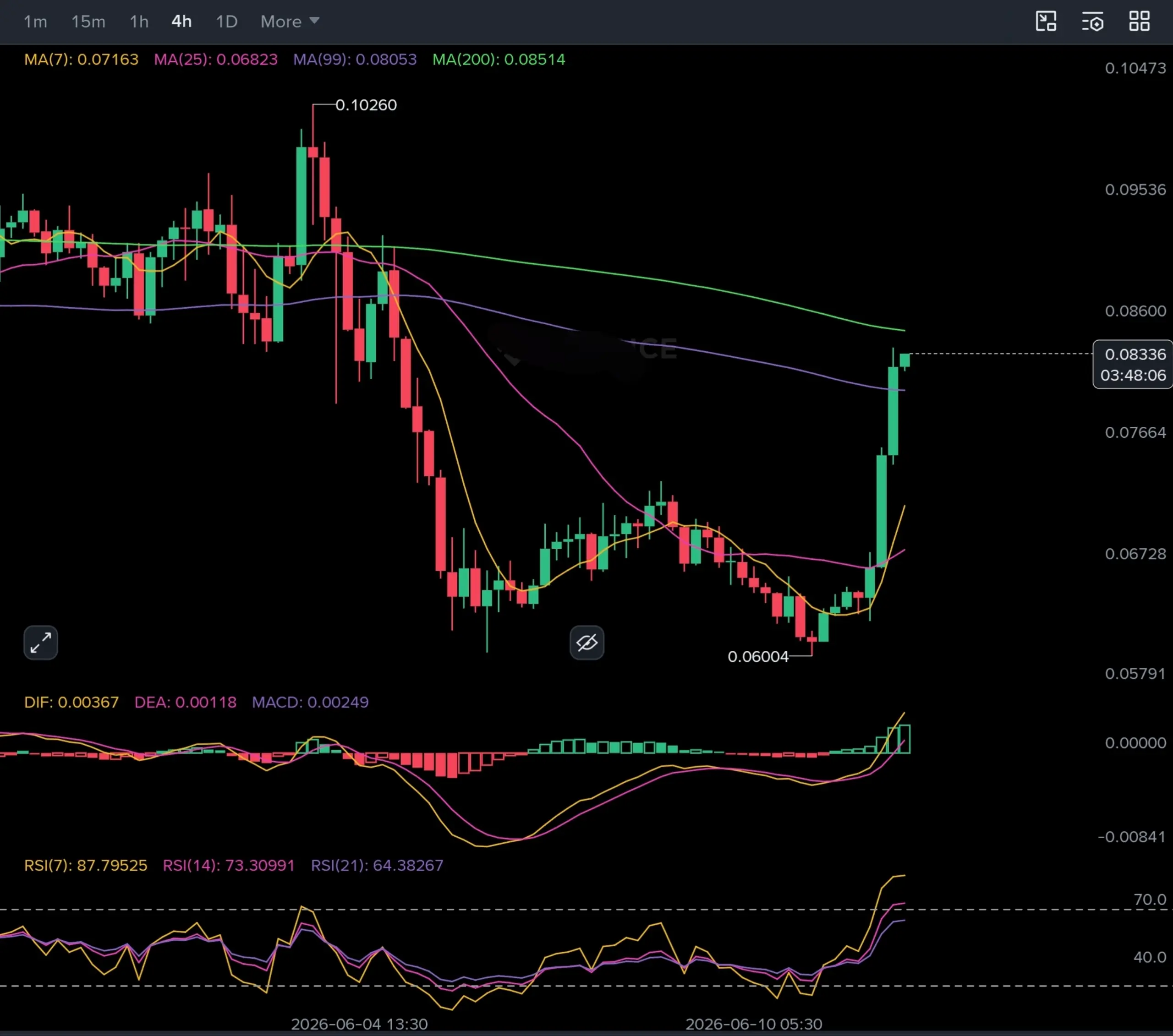Click the -0.00841 MACD axis label

coord(1132,837)
